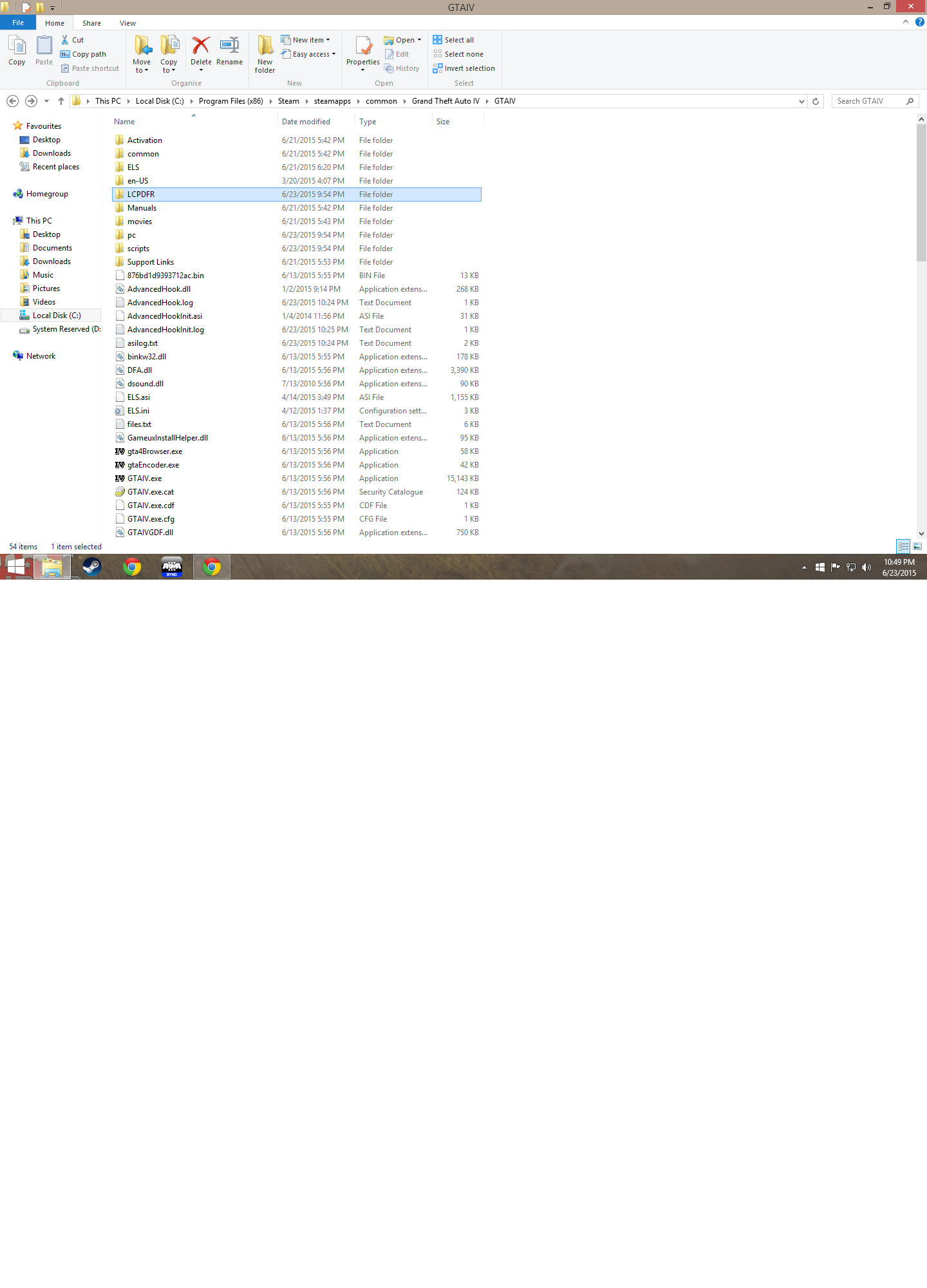
Task: Click Paste shortcut in the ribbon
Action: pos(90,68)
